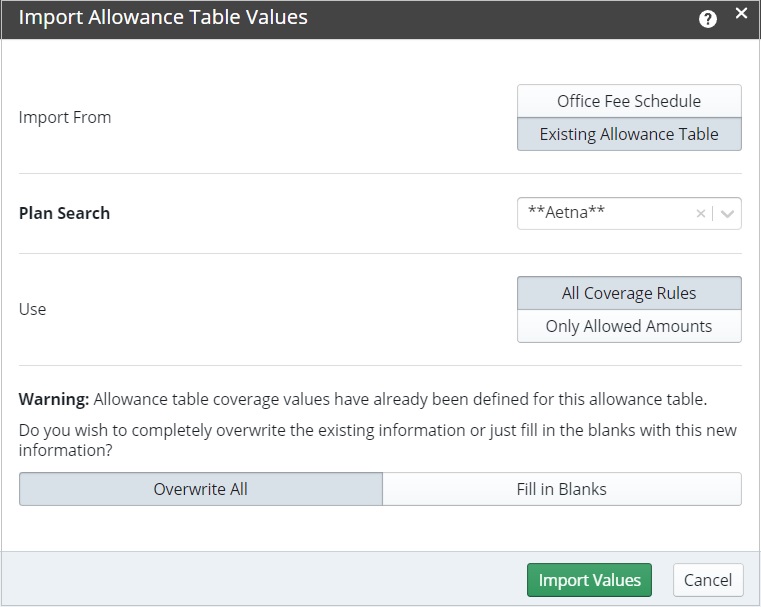Click the **Aetna** value in Plan Search
761x607 pixels.
[x=566, y=213]
